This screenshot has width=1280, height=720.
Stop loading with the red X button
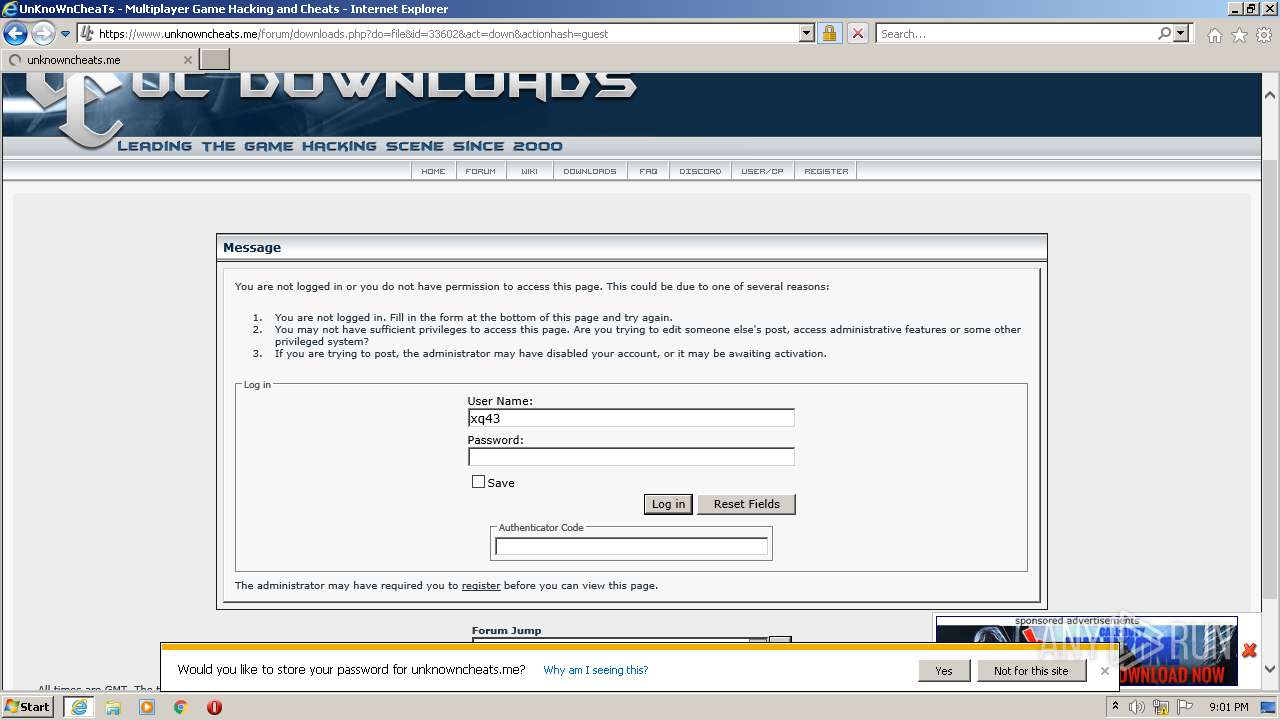coord(857,33)
